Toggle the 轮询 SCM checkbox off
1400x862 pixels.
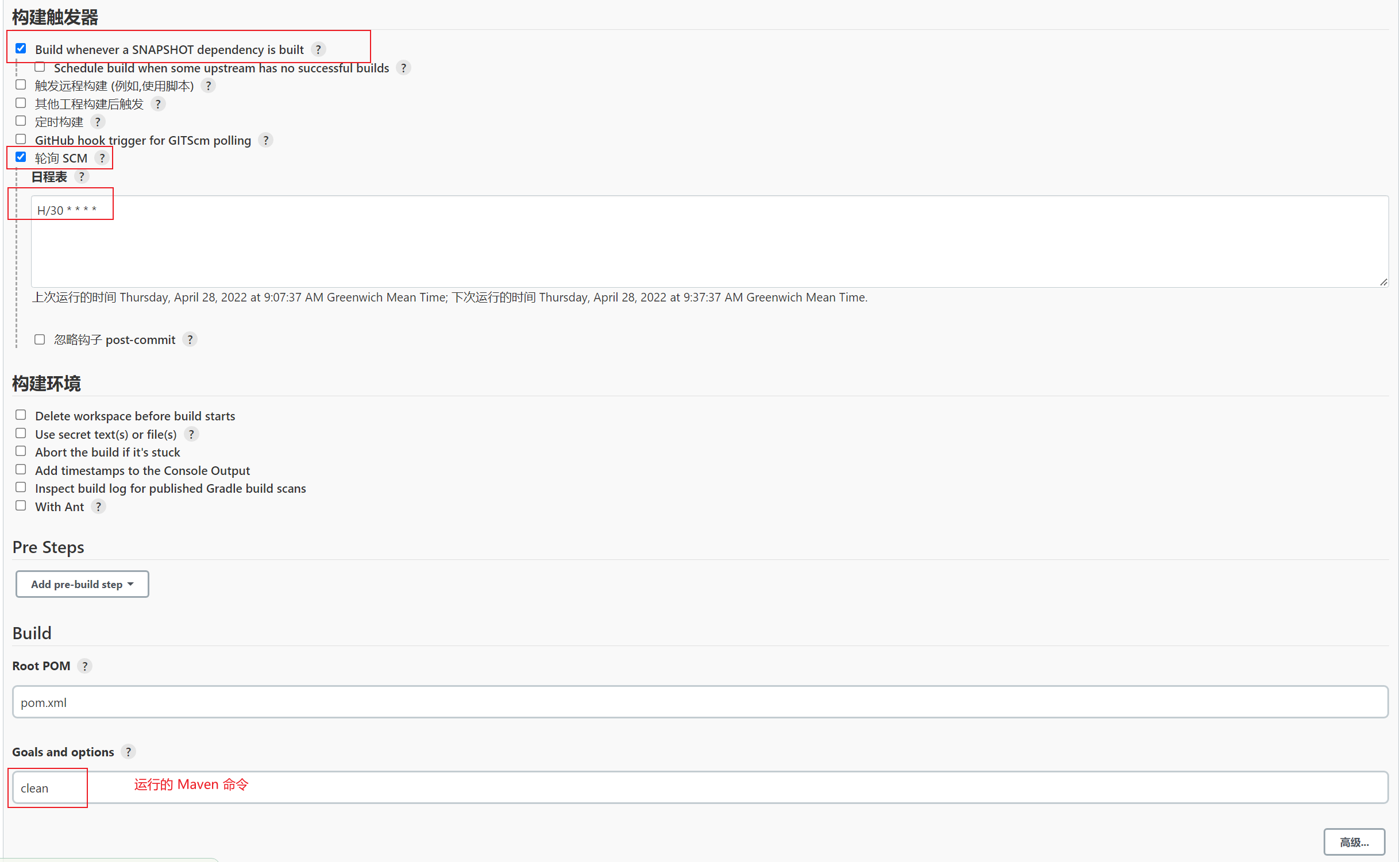pyautogui.click(x=21, y=157)
